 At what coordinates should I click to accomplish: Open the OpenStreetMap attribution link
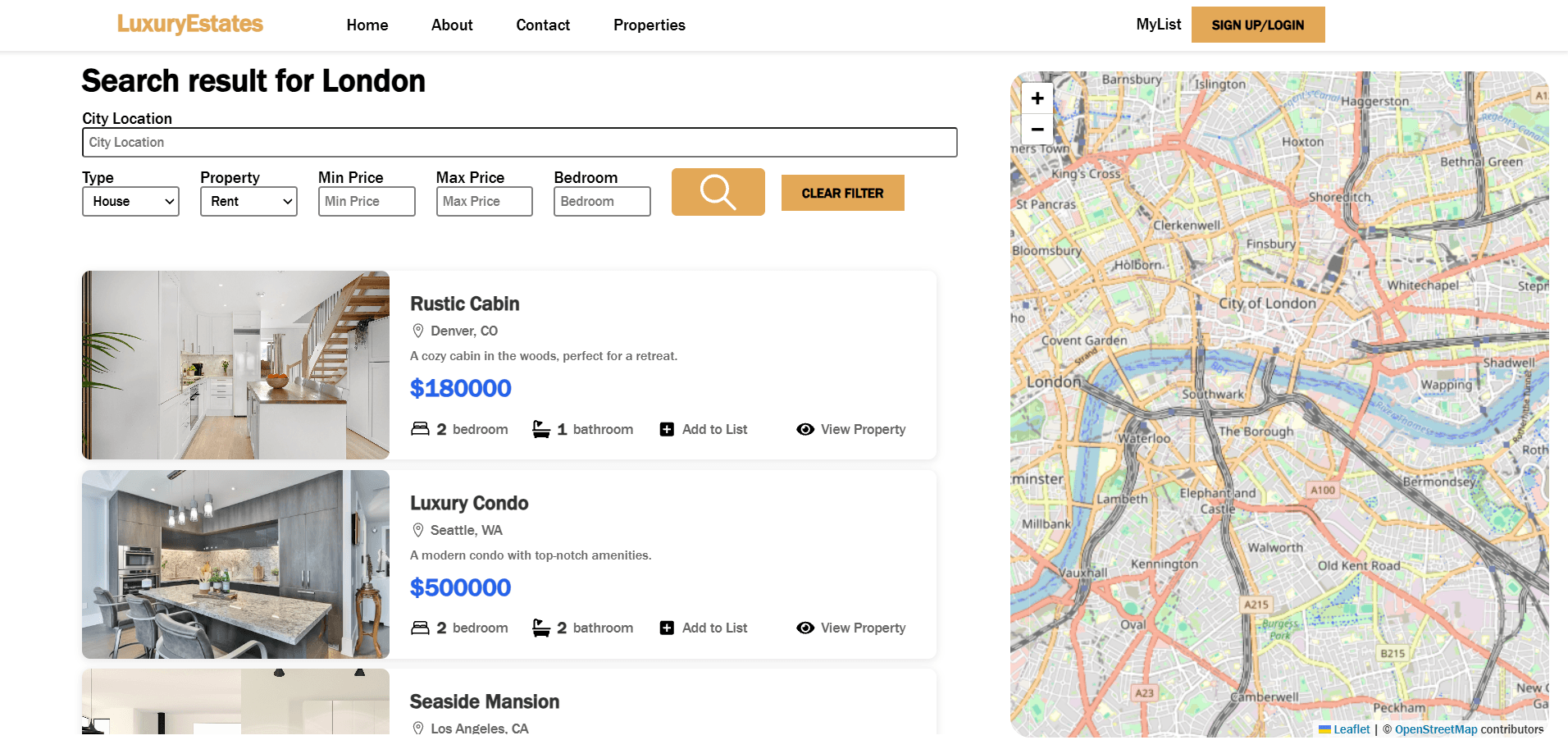(1436, 729)
